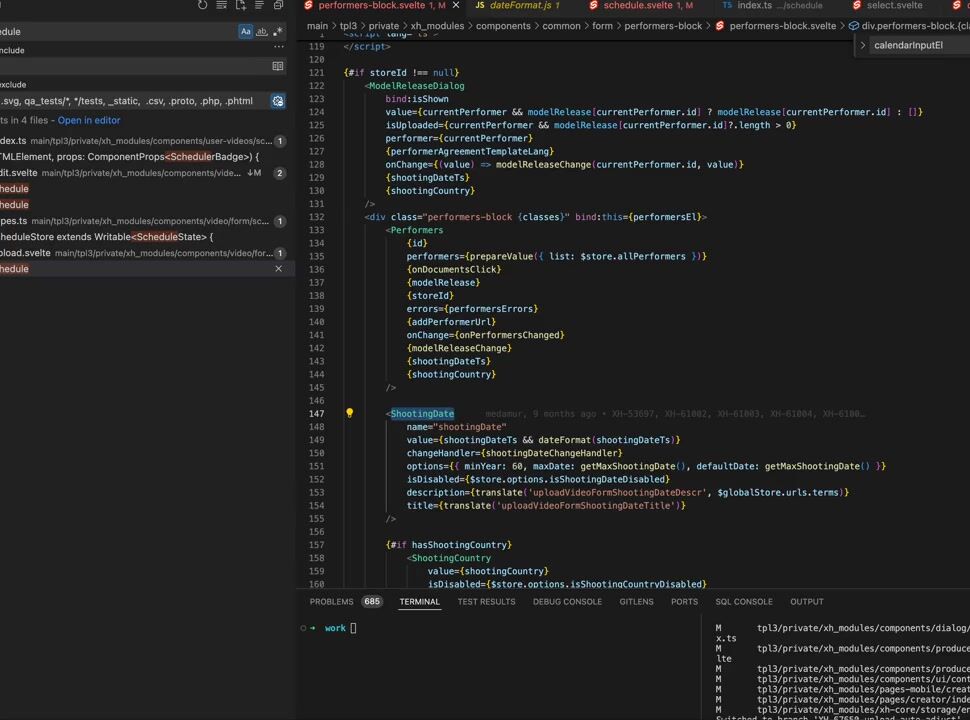The width and height of the screenshot is (970, 720).
Task: Open the Test Results panel tab
Action: tap(486, 602)
